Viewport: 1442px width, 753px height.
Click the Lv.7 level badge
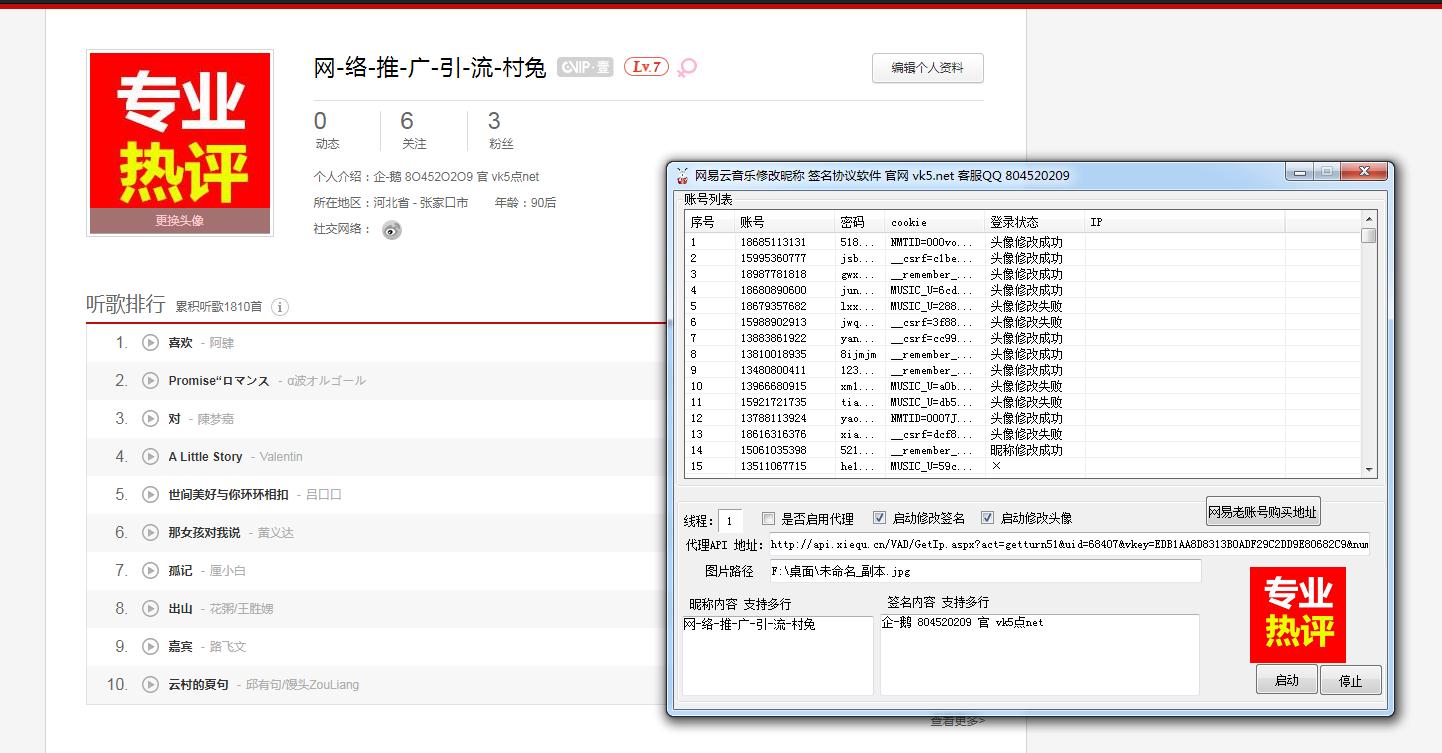649,67
